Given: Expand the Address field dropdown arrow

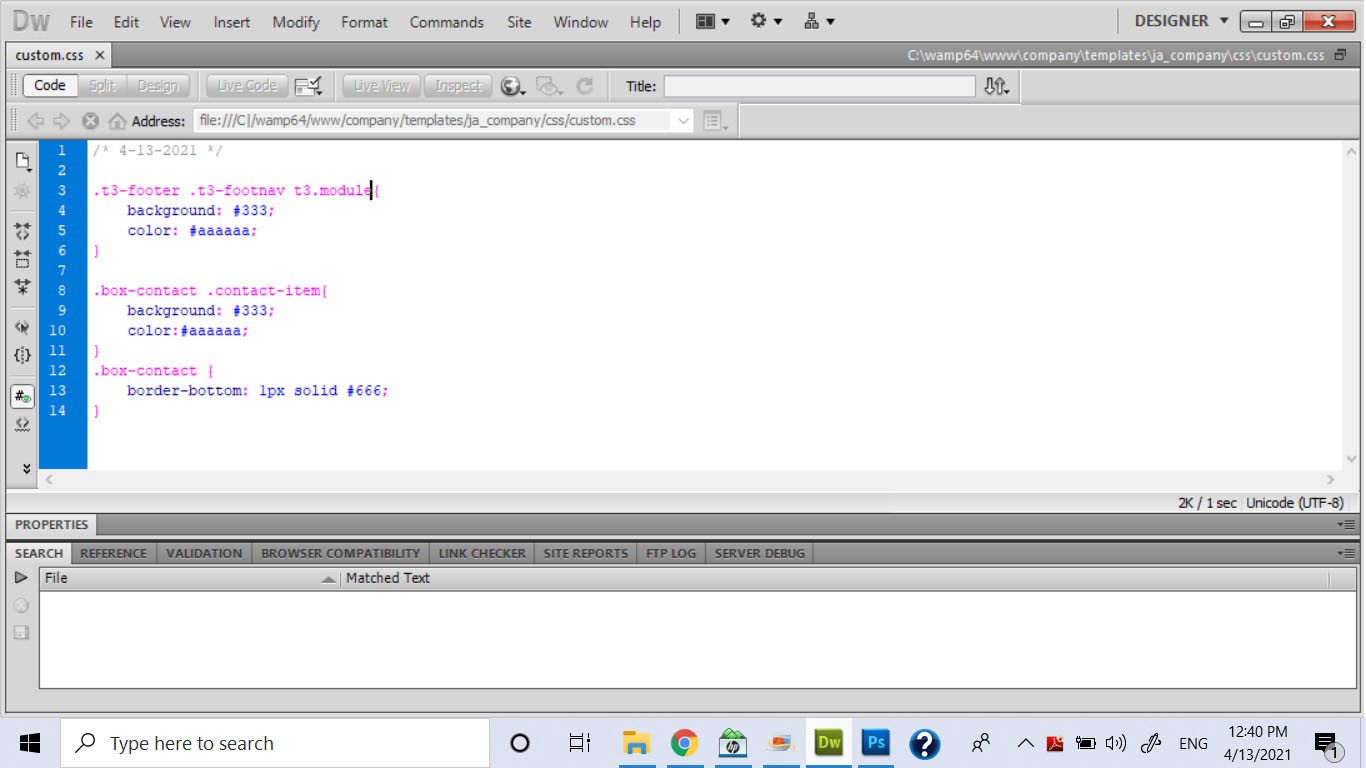Looking at the screenshot, I should [683, 121].
